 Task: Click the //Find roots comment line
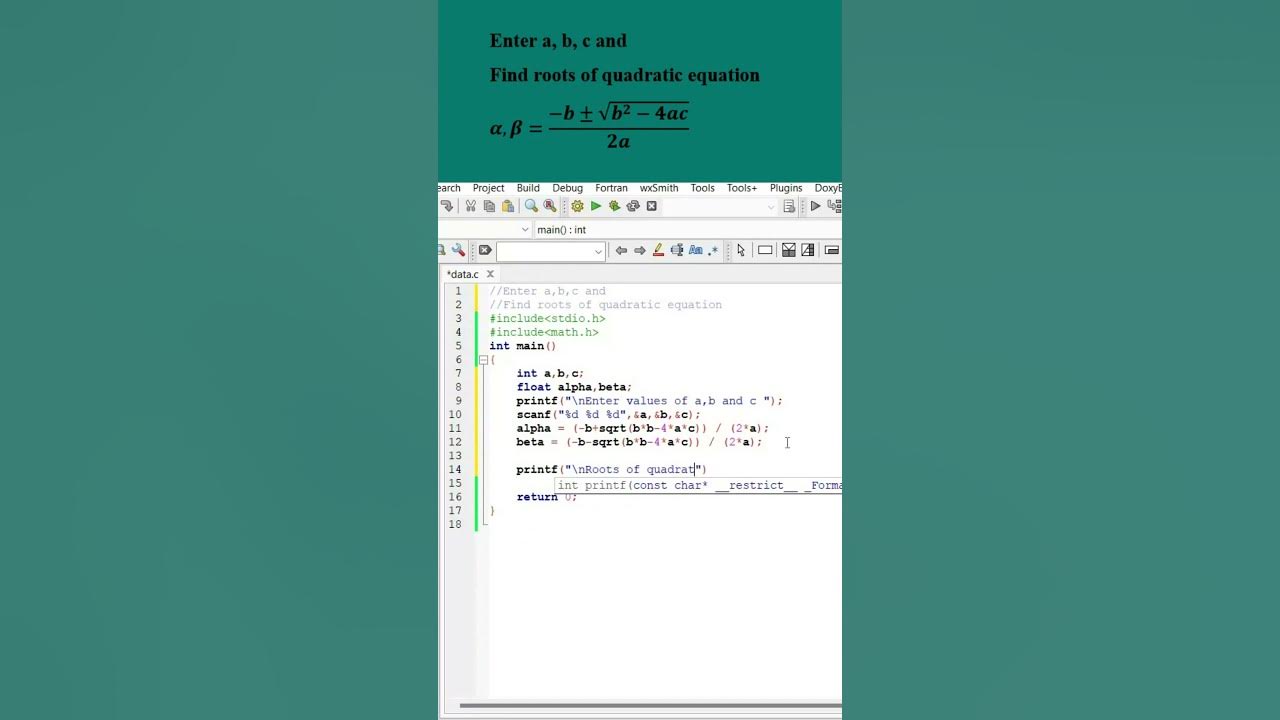point(605,305)
